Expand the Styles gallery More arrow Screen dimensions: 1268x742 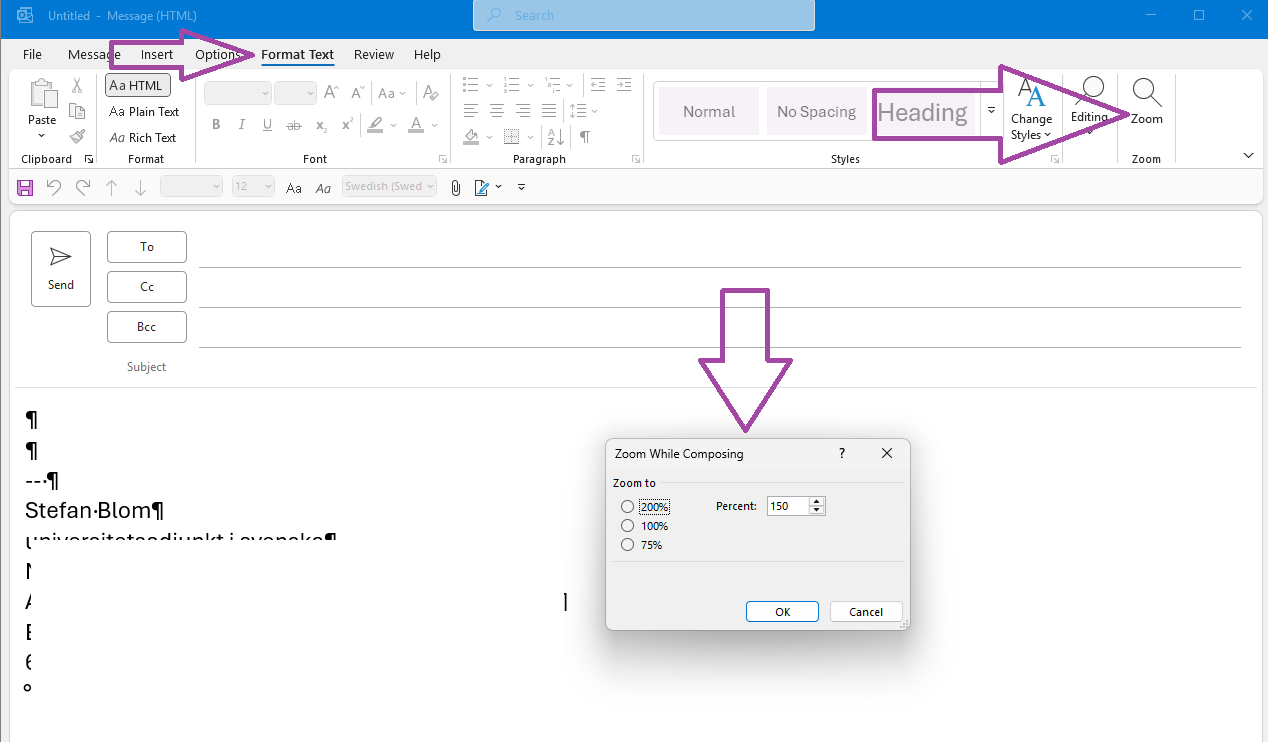click(991, 111)
